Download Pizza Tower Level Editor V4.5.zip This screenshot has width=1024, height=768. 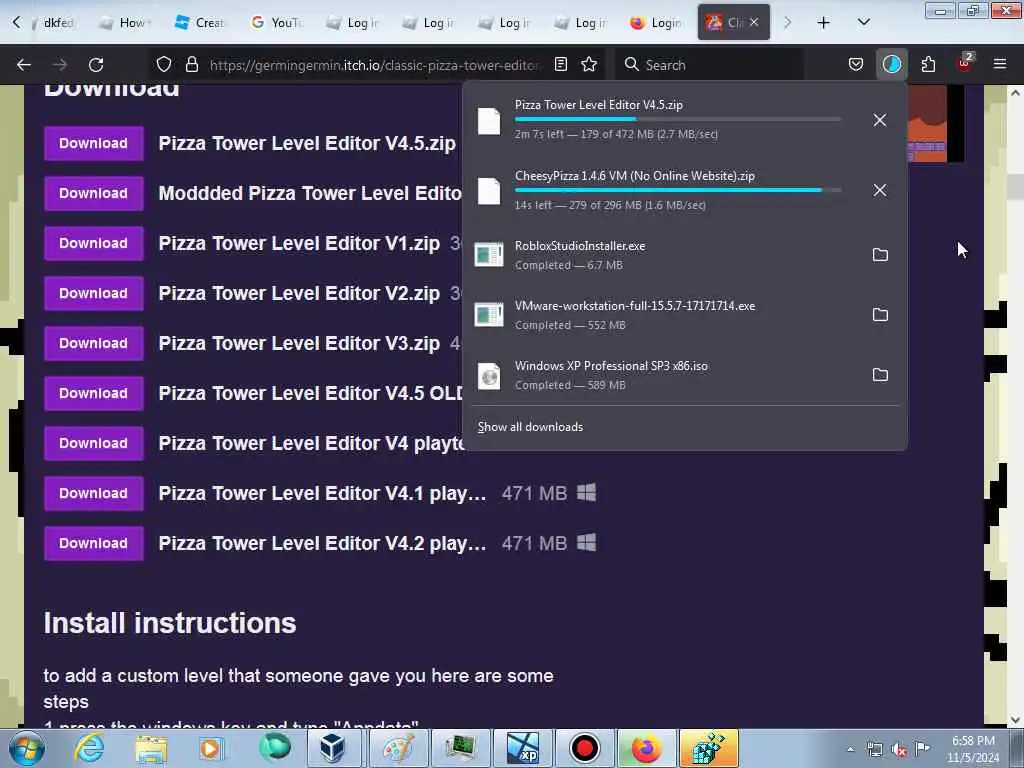93,143
